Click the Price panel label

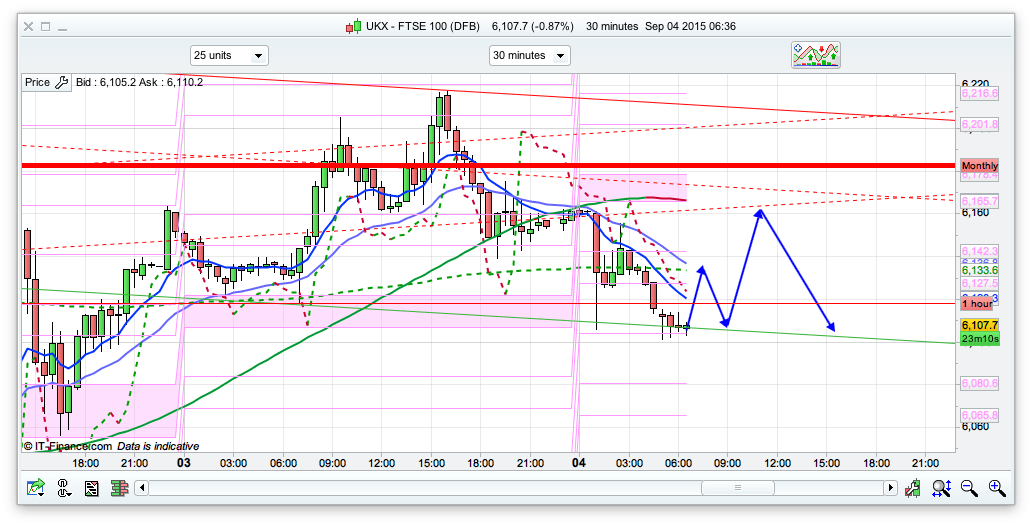[x=38, y=83]
